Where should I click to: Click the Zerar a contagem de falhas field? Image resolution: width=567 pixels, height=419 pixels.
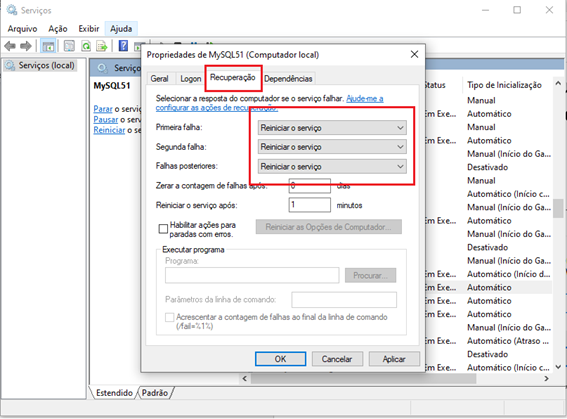pos(310,186)
